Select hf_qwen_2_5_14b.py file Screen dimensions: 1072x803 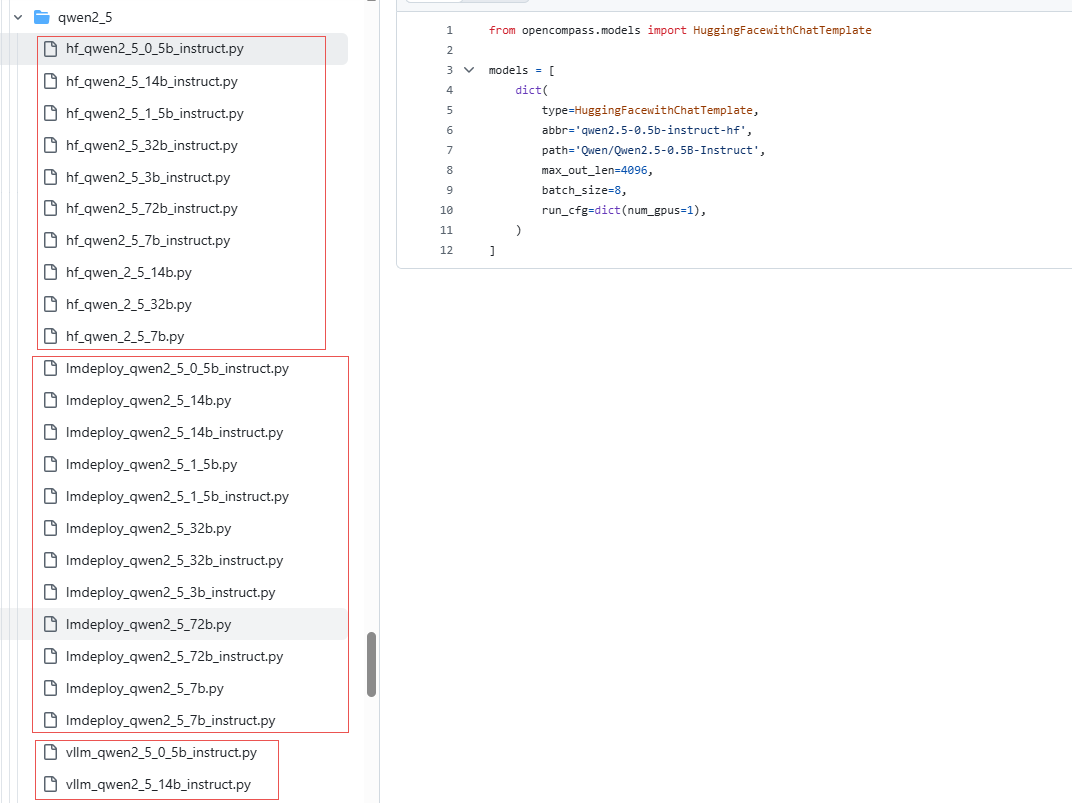(x=129, y=273)
